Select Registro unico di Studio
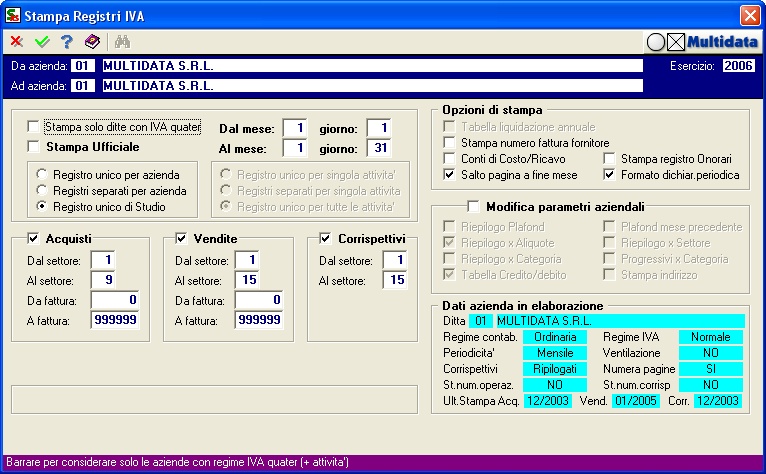This screenshot has width=766, height=474. (42, 207)
